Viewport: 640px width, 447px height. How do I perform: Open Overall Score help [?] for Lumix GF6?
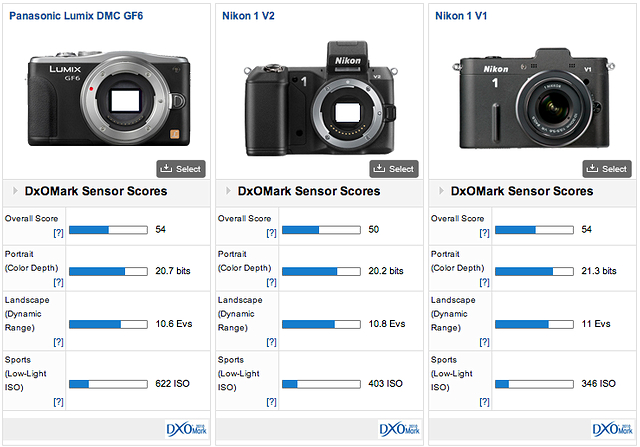point(58,233)
